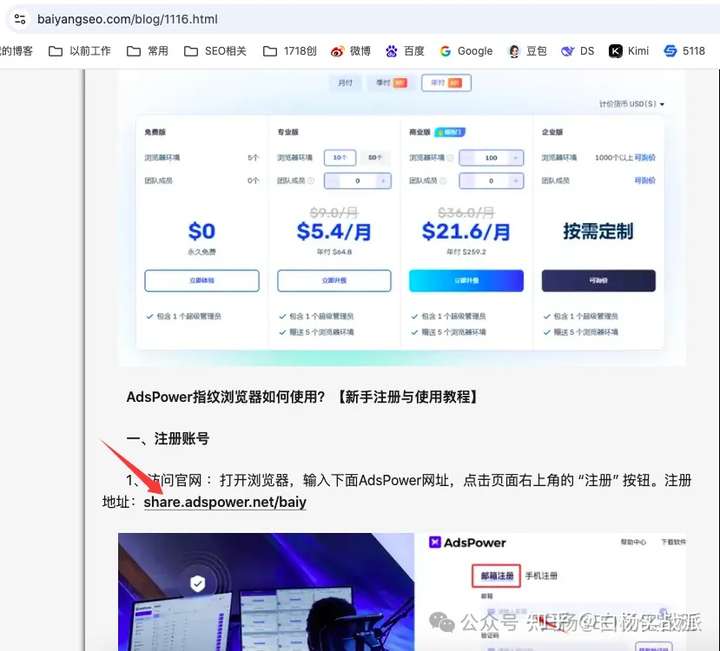The width and height of the screenshot is (720, 651).
Task: Select the 手机注册 tab in the lower image
Action: pos(541,576)
